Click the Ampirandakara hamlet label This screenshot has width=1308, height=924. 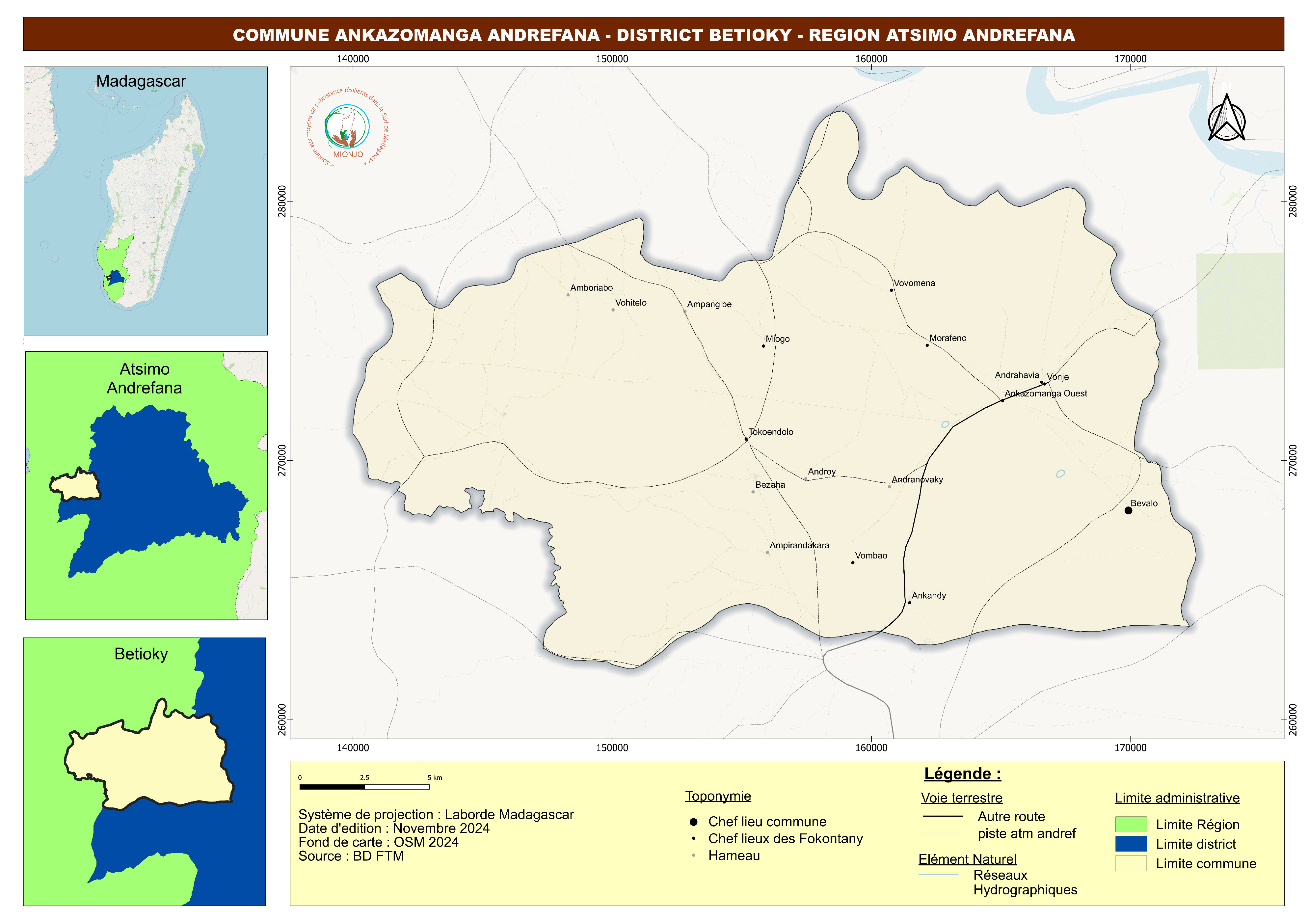pos(799,545)
